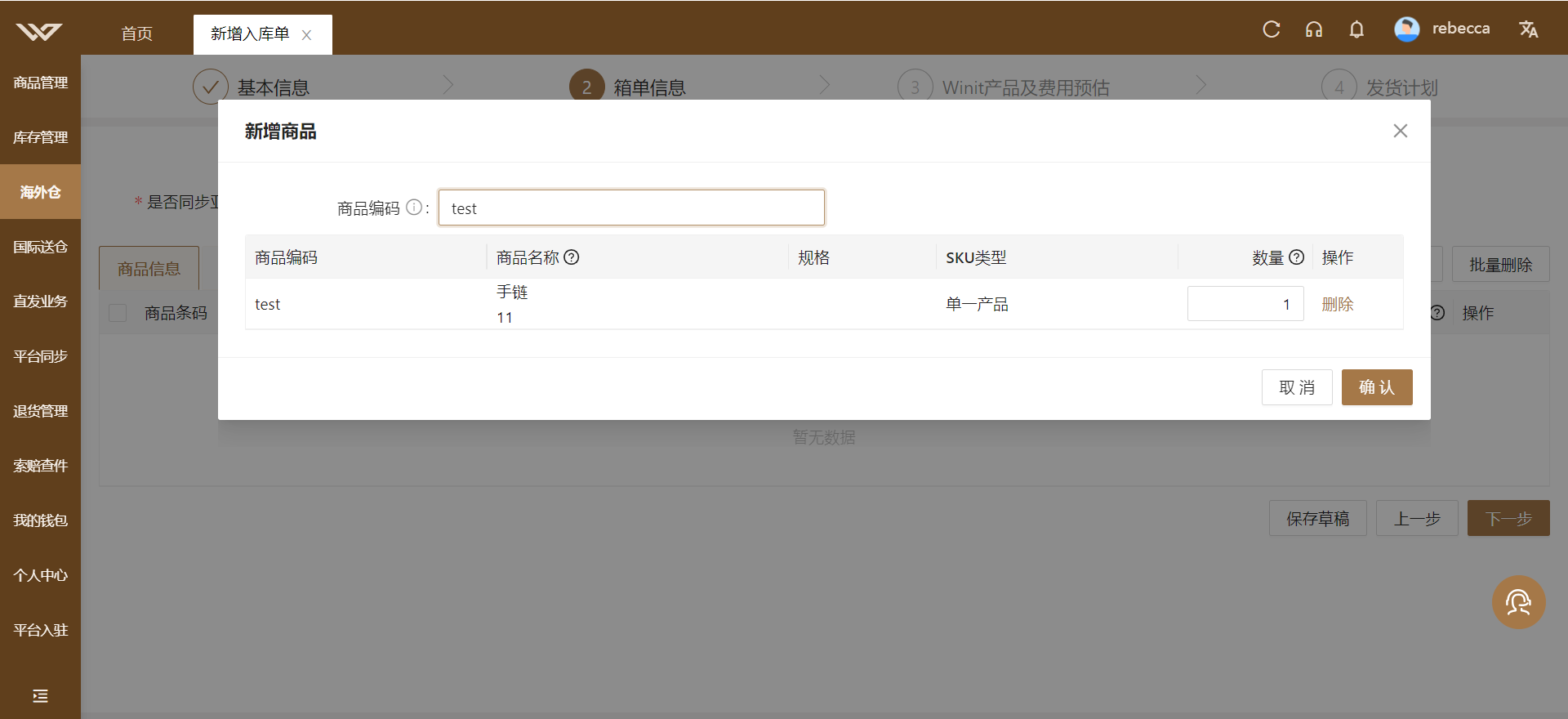1568x719 pixels.
Task: Tick the checkbox beside 商品条码
Action: (118, 313)
